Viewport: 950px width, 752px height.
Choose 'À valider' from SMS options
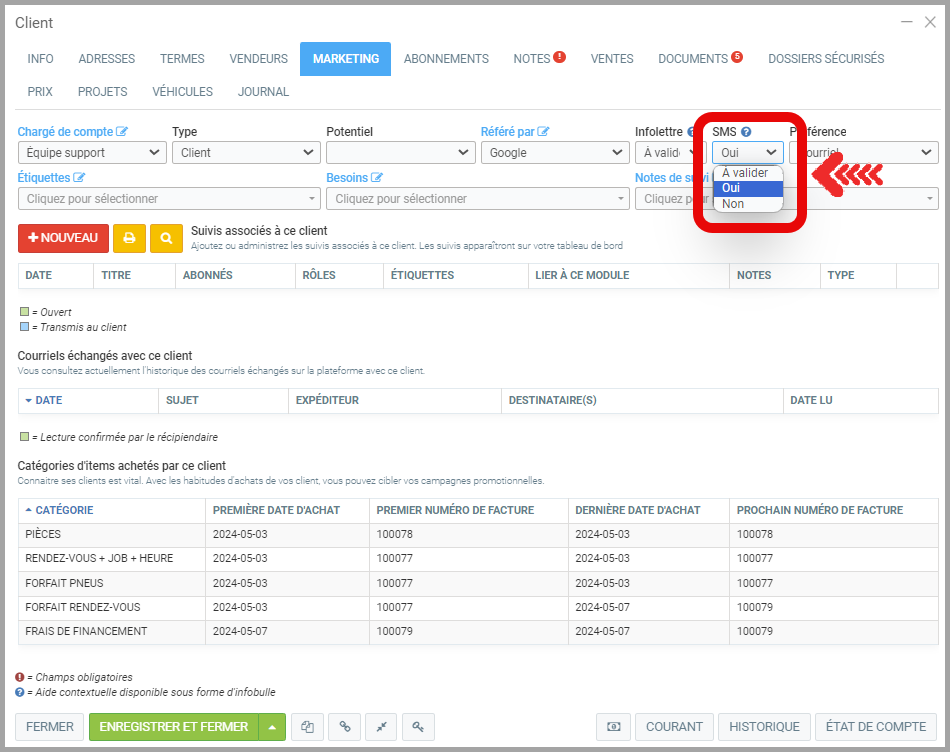(745, 173)
